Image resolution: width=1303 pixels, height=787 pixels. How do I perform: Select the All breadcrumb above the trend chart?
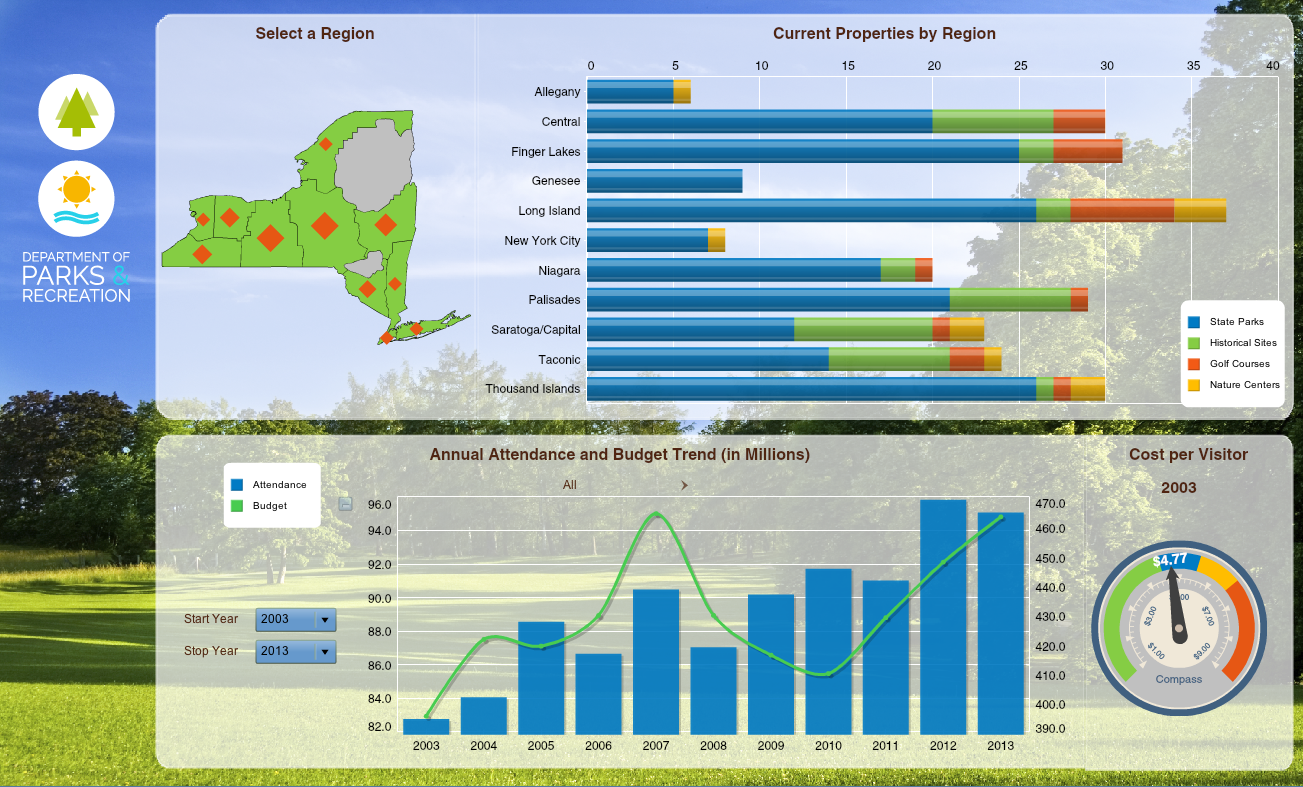(569, 485)
